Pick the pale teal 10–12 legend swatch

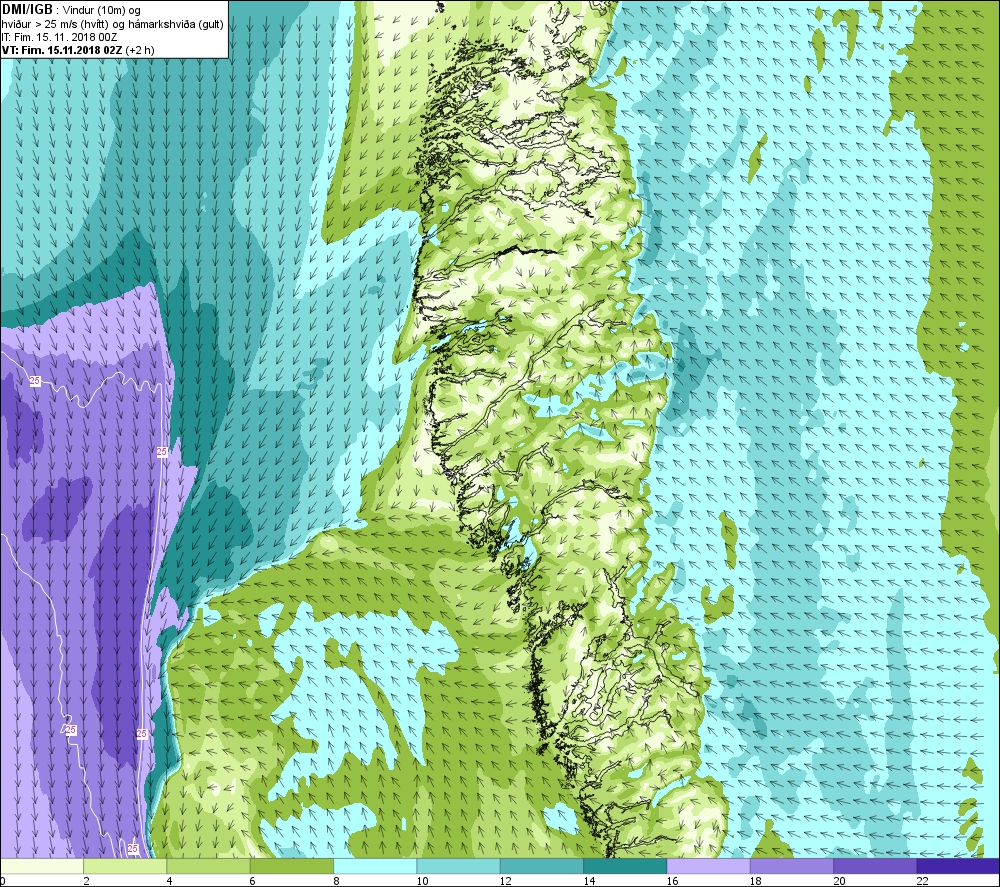[459, 866]
